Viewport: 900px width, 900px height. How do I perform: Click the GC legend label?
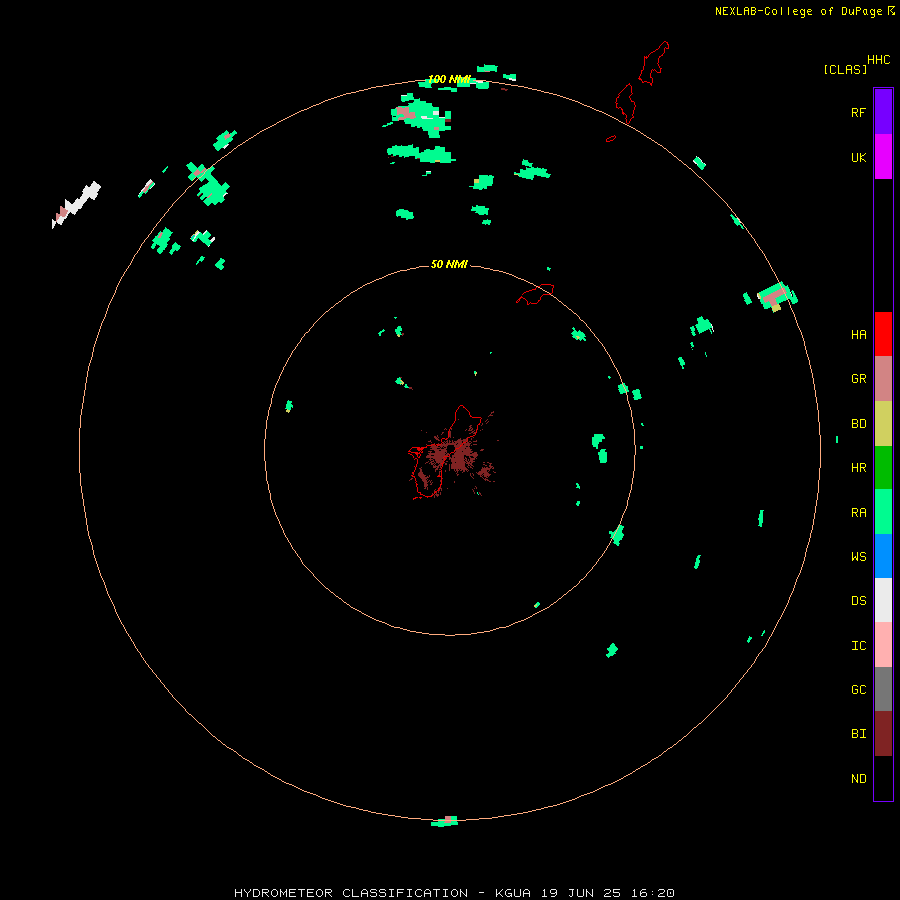(x=858, y=689)
